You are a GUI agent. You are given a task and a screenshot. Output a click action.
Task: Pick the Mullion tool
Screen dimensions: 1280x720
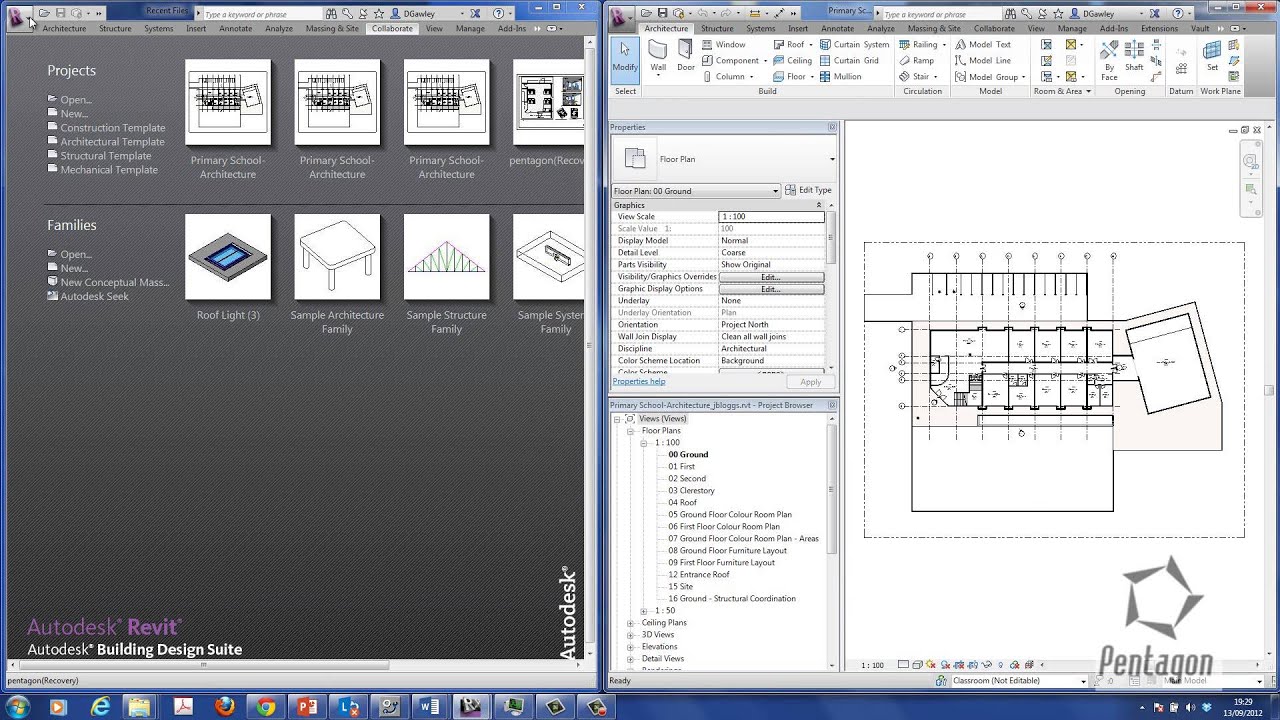(840, 77)
